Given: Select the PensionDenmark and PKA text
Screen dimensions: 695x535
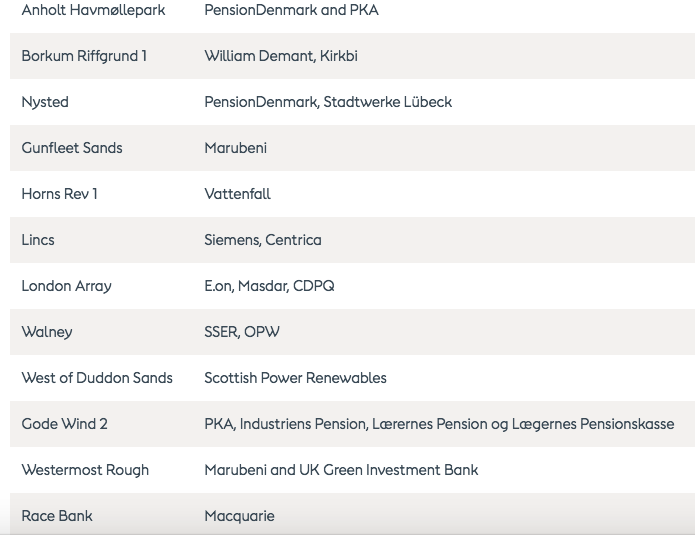Looking at the screenshot, I should (291, 10).
